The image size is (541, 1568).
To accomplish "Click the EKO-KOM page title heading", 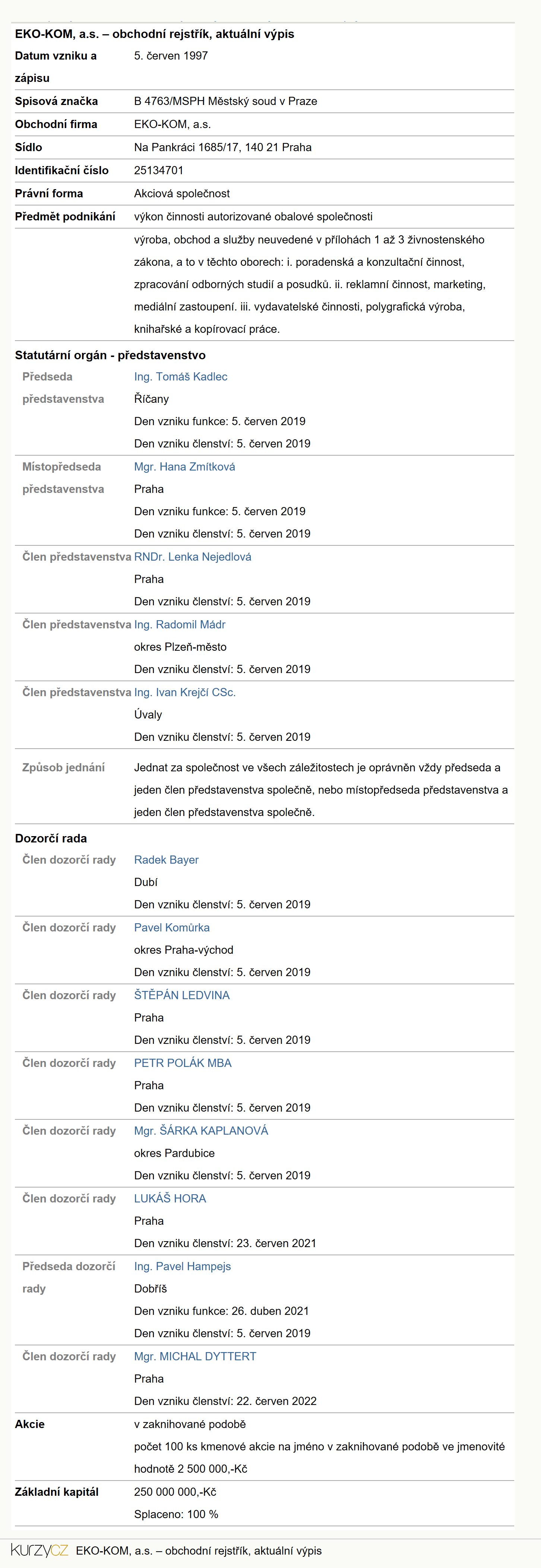I will click(155, 34).
